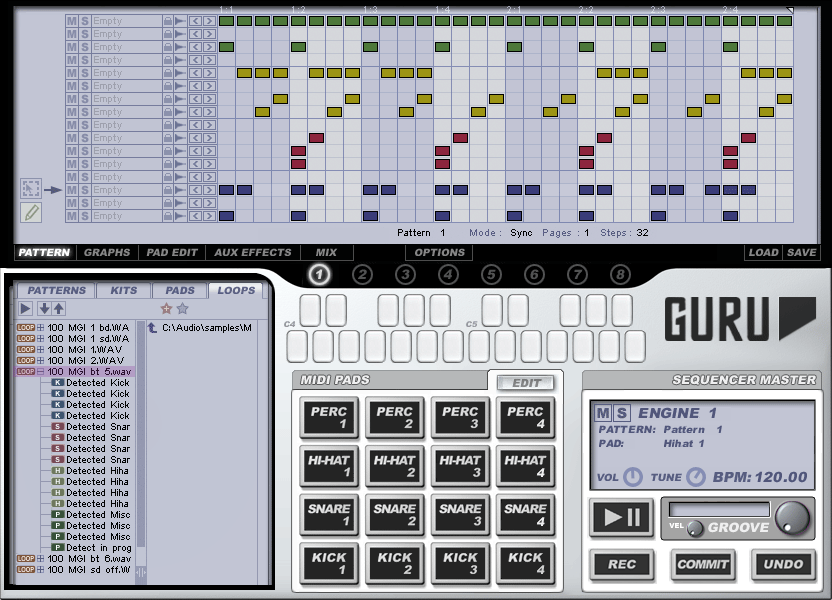832x600 pixels.
Task: Solo Engine 1 in Sequencer Master
Action: (622, 413)
